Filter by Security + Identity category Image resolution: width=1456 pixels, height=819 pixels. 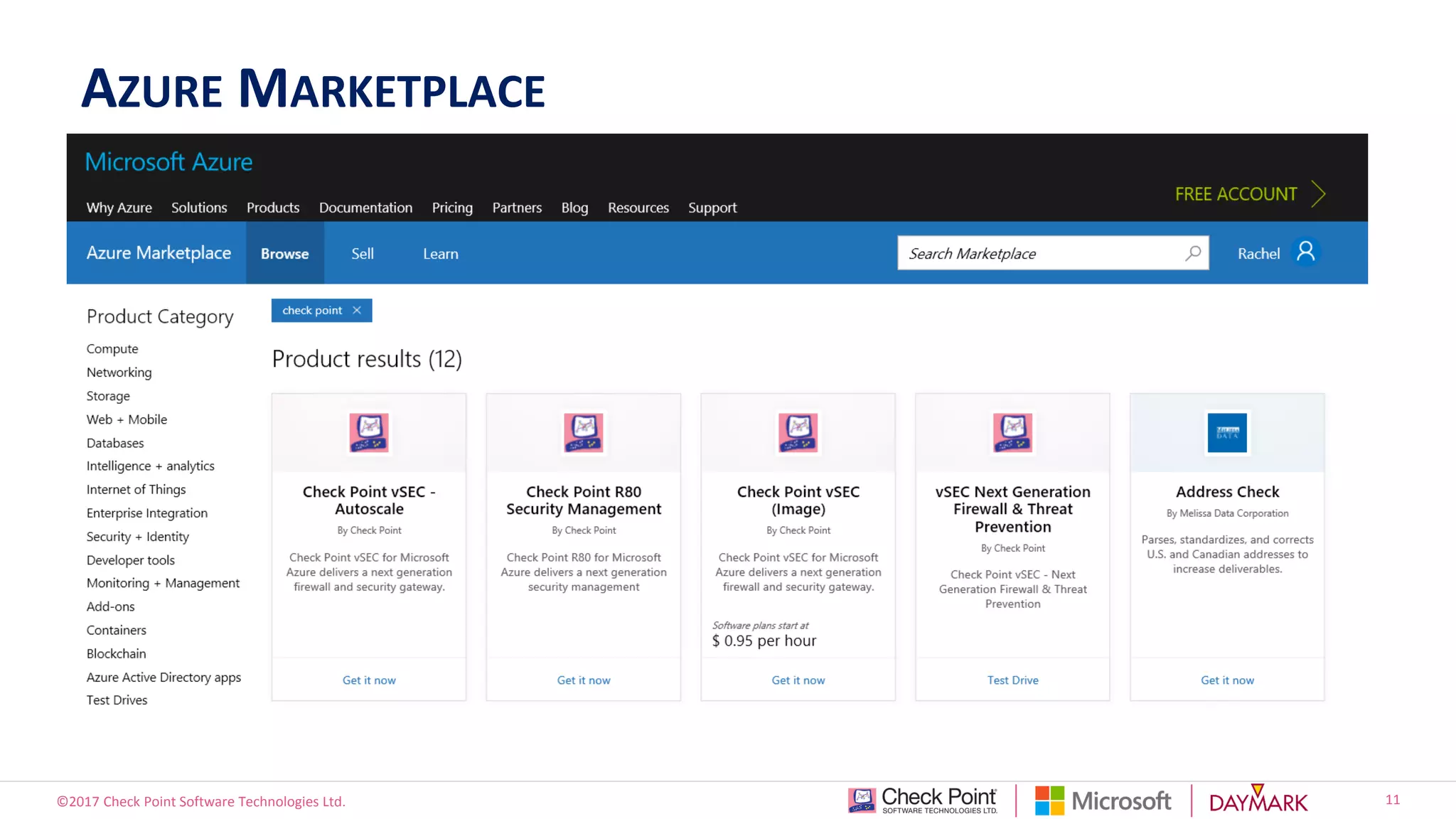click(x=137, y=536)
